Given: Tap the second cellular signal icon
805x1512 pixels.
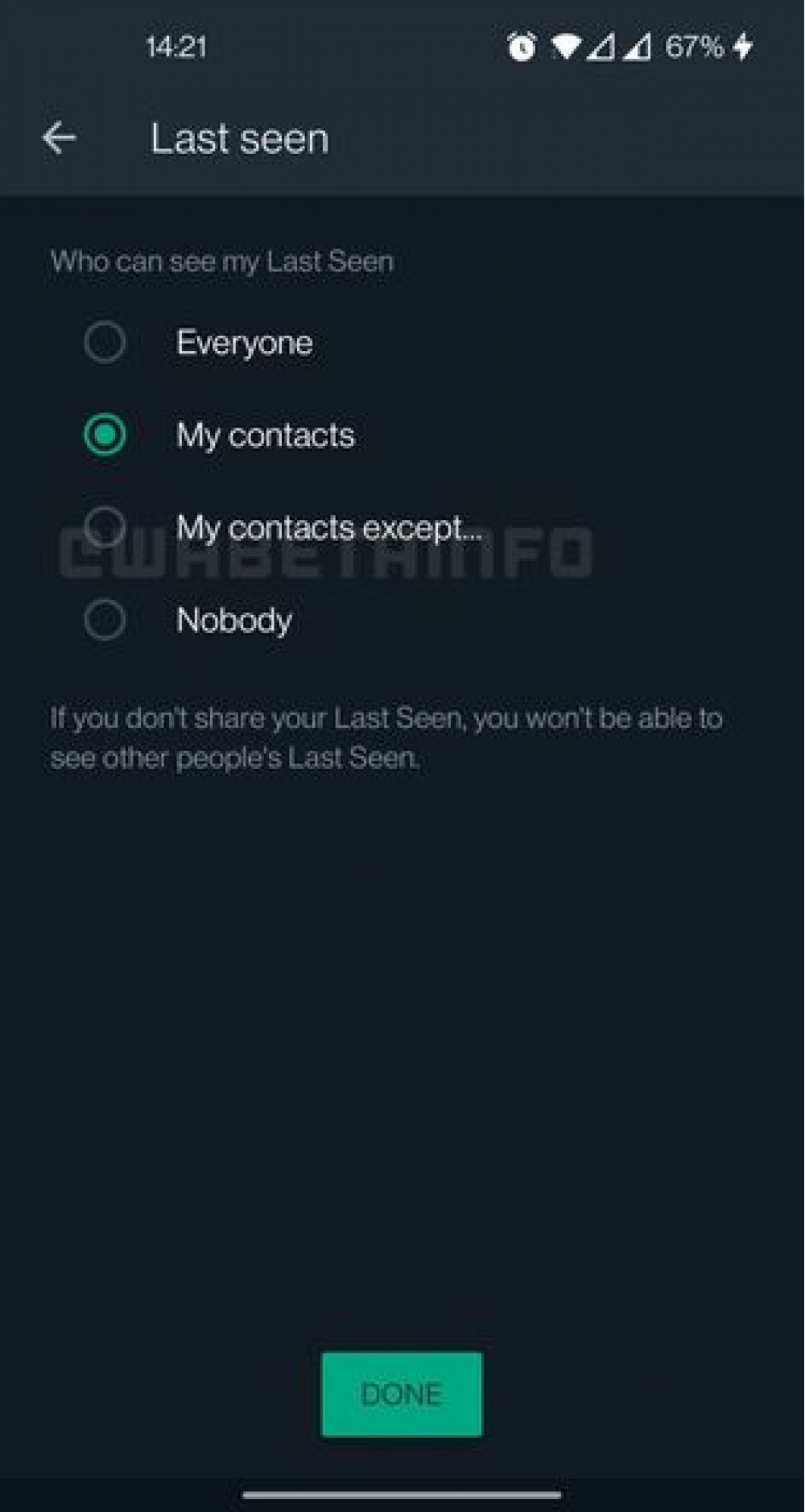Looking at the screenshot, I should (638, 47).
